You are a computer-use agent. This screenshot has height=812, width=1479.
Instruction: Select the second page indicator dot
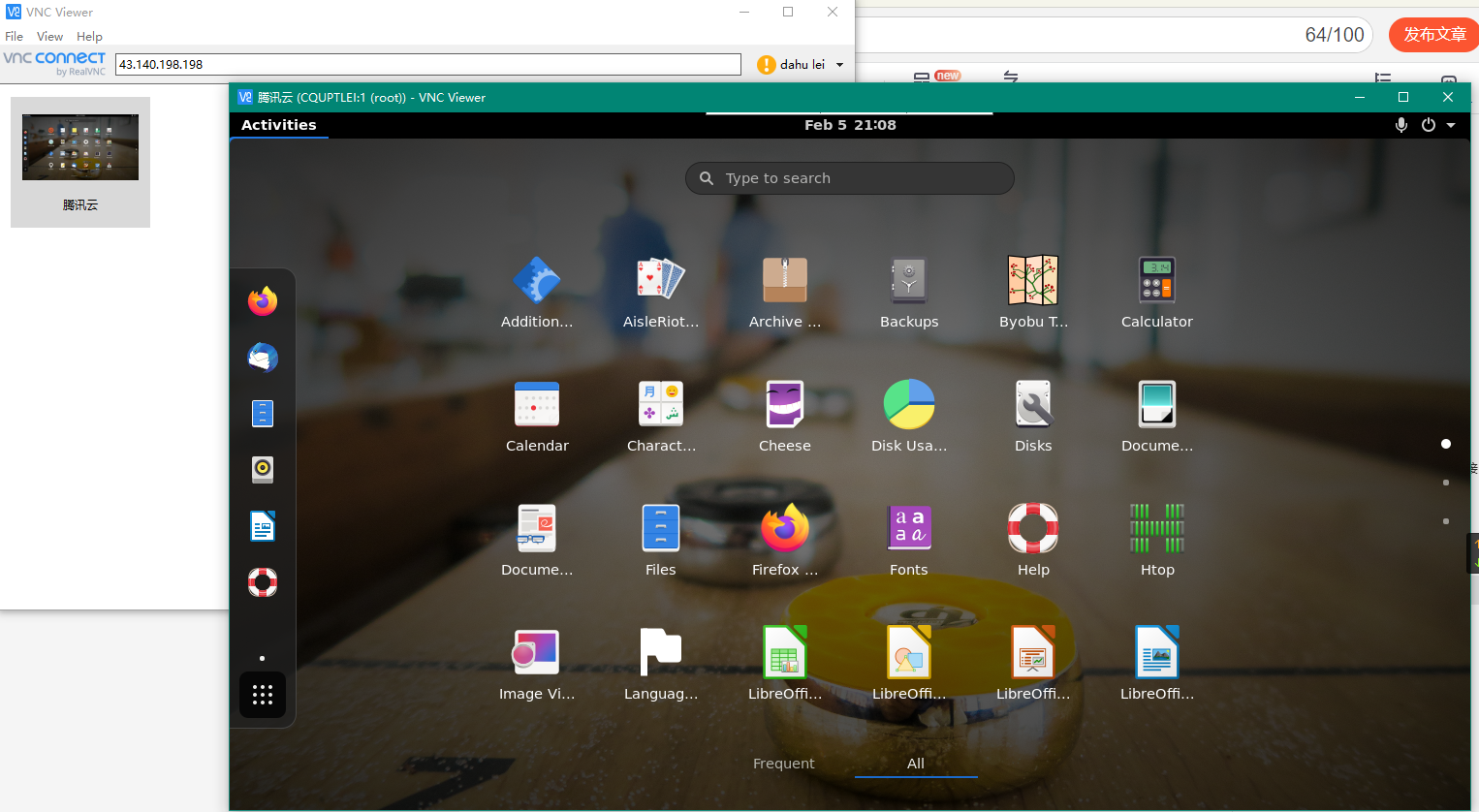[x=1445, y=483]
